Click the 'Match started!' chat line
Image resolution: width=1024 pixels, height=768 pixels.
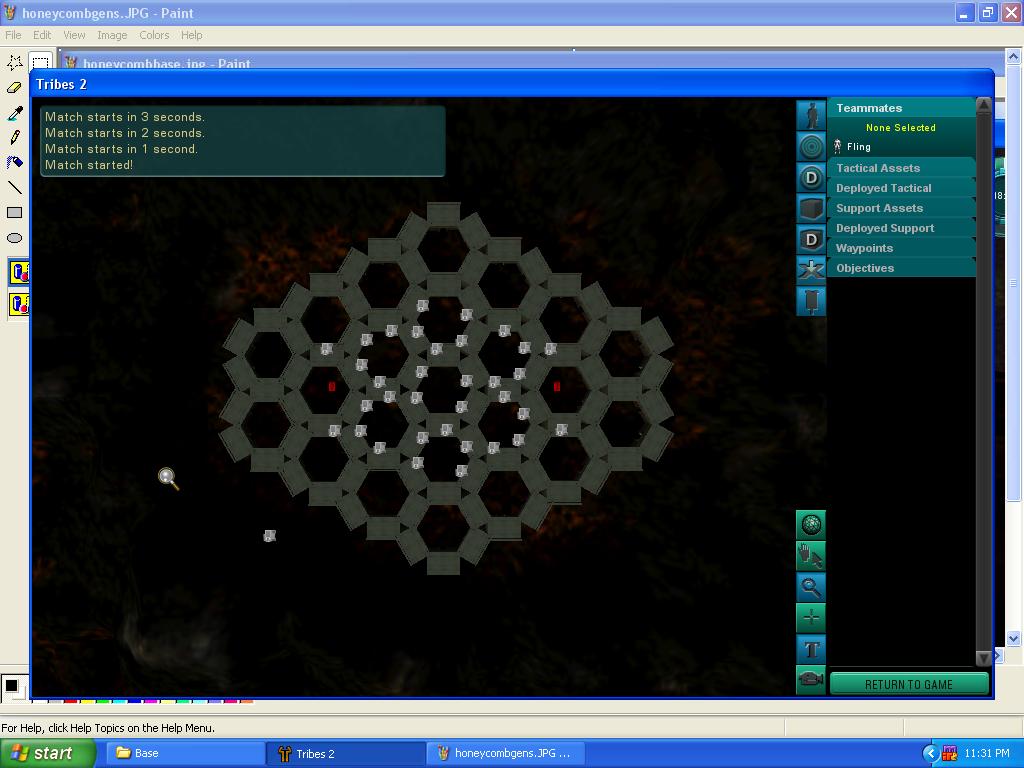pyautogui.click(x=89, y=165)
